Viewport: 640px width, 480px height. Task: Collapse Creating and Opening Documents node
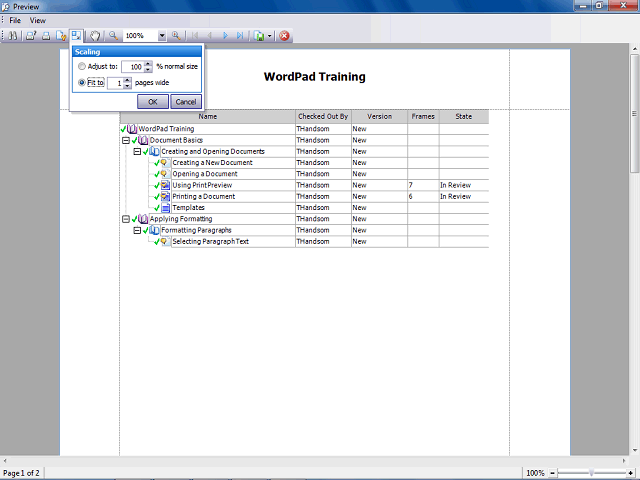click(x=138, y=151)
